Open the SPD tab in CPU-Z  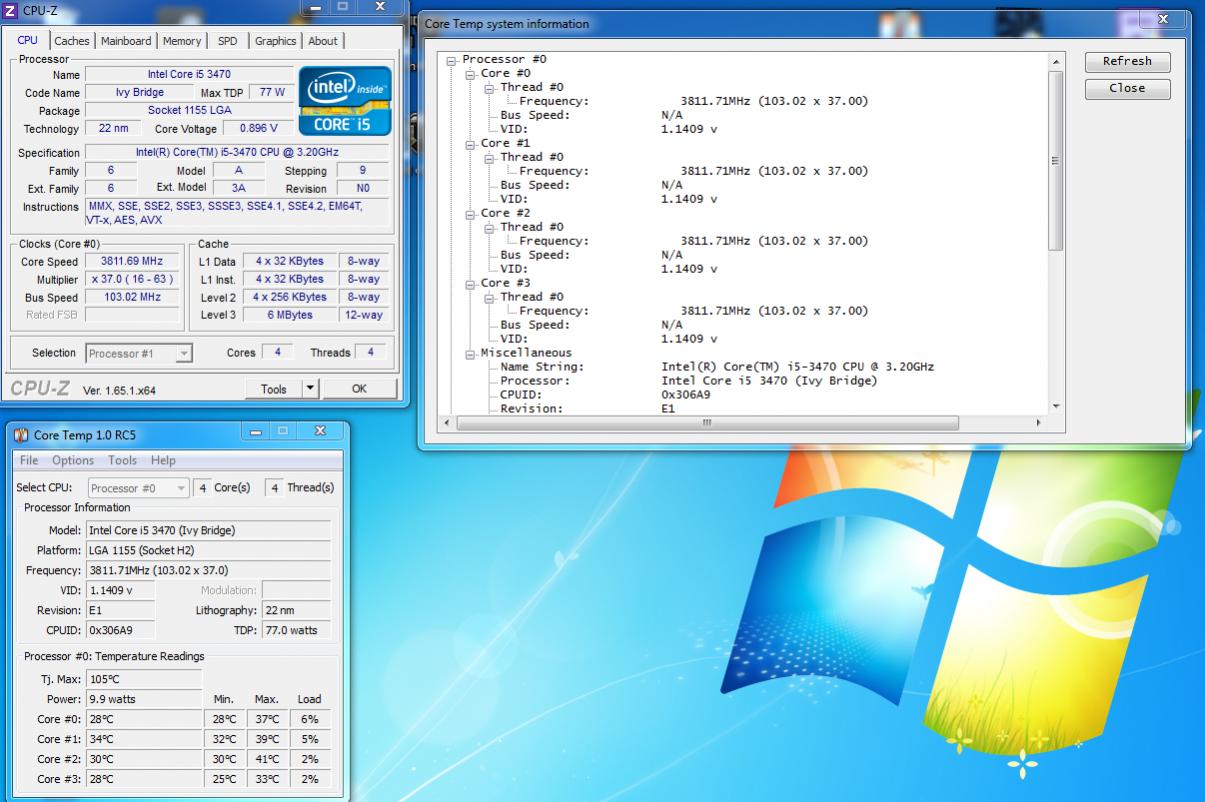point(228,41)
